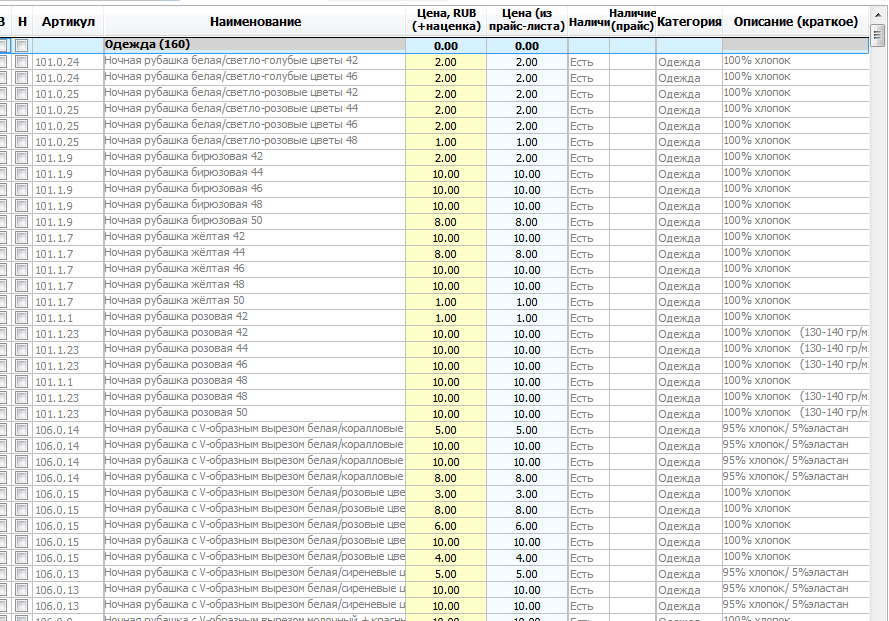
Task: Edit yellow price 1.00 for светло-розовые цветы 48
Action: click(446, 142)
